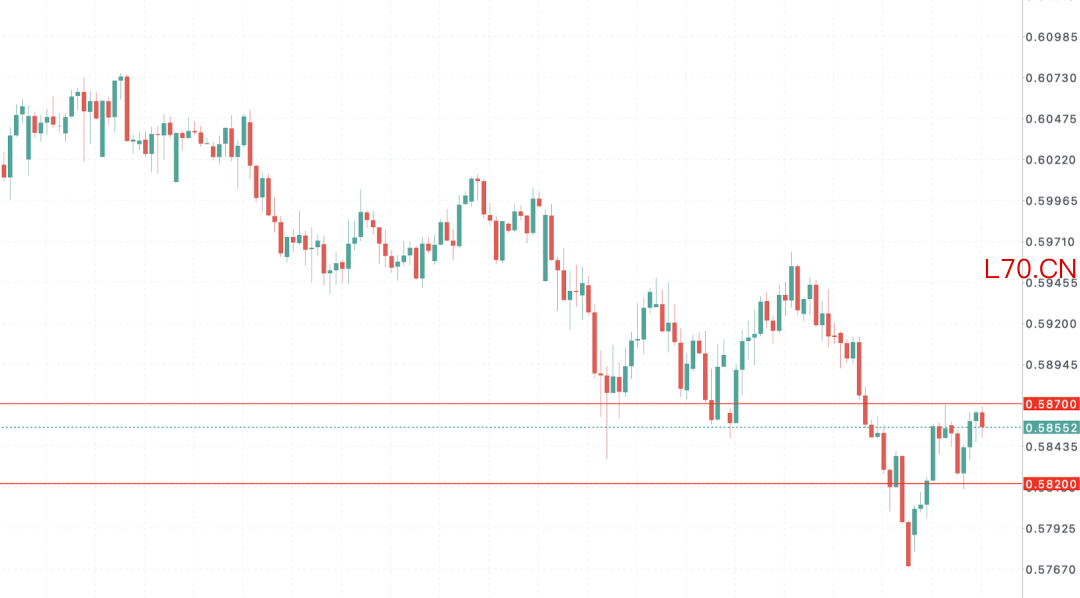
Task: Click the 0.59455 price axis label
Action: click(1051, 283)
